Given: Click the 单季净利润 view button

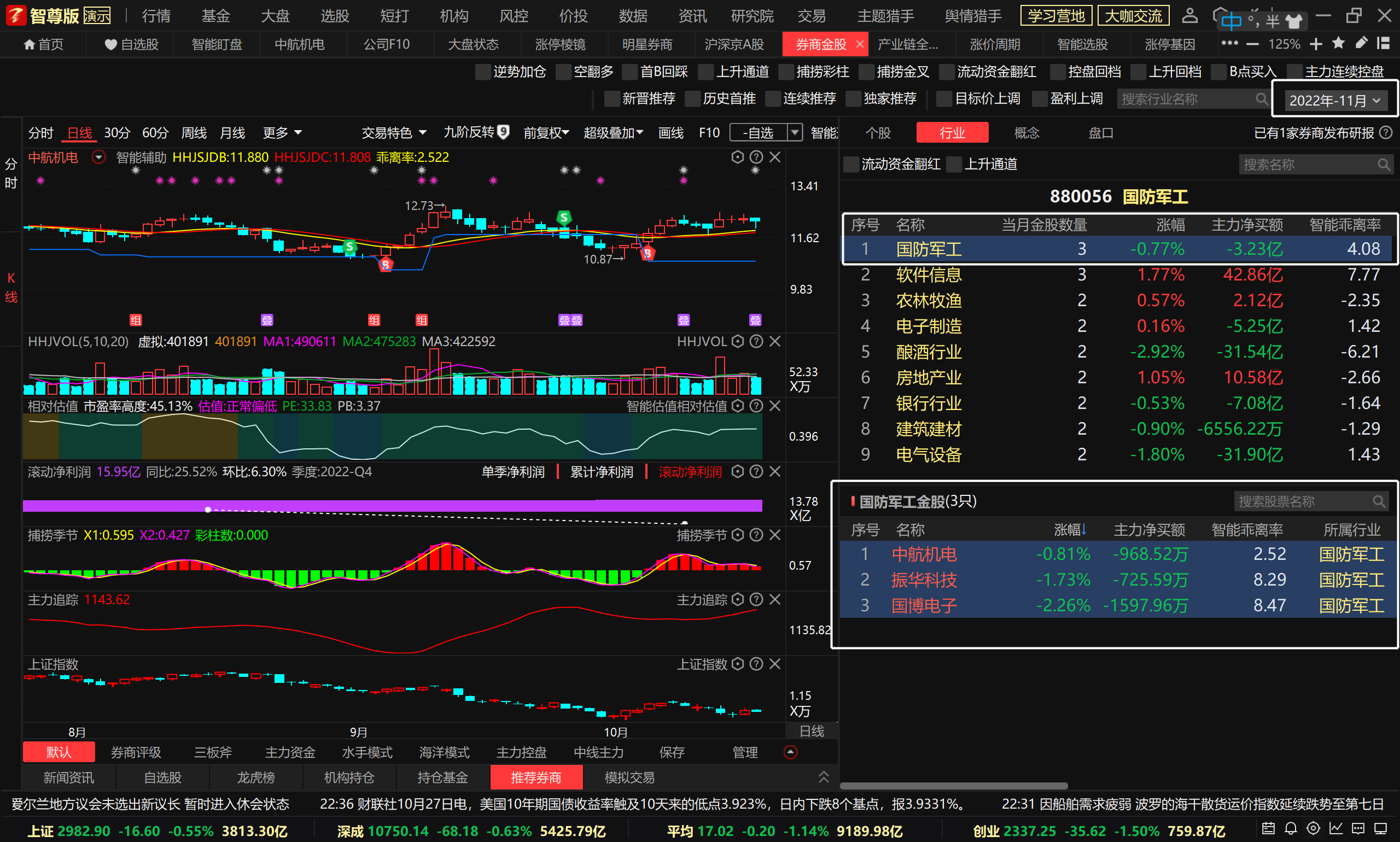Looking at the screenshot, I should point(513,472).
